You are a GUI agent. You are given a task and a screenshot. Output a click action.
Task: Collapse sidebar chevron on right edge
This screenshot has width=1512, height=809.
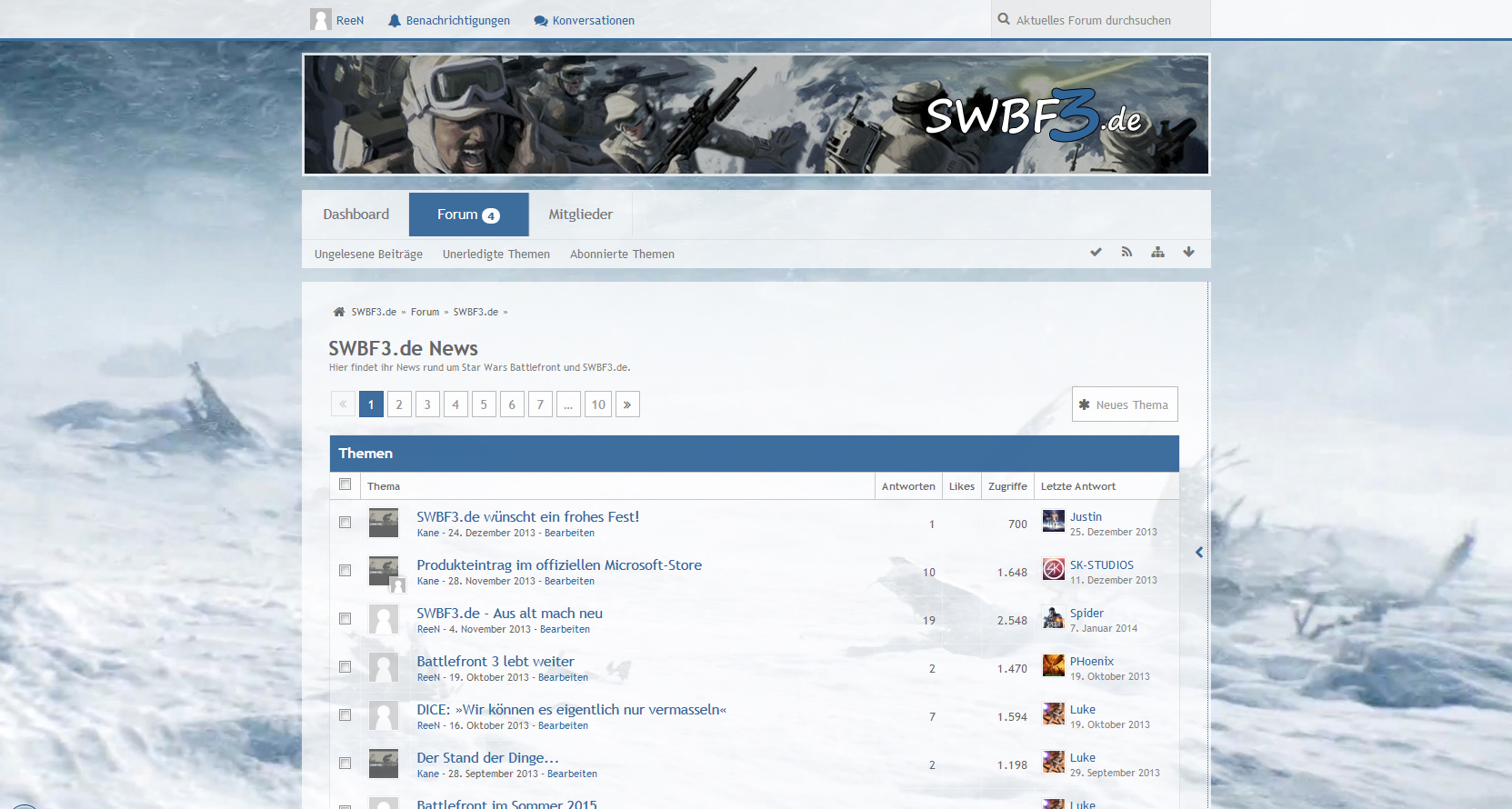point(1199,552)
